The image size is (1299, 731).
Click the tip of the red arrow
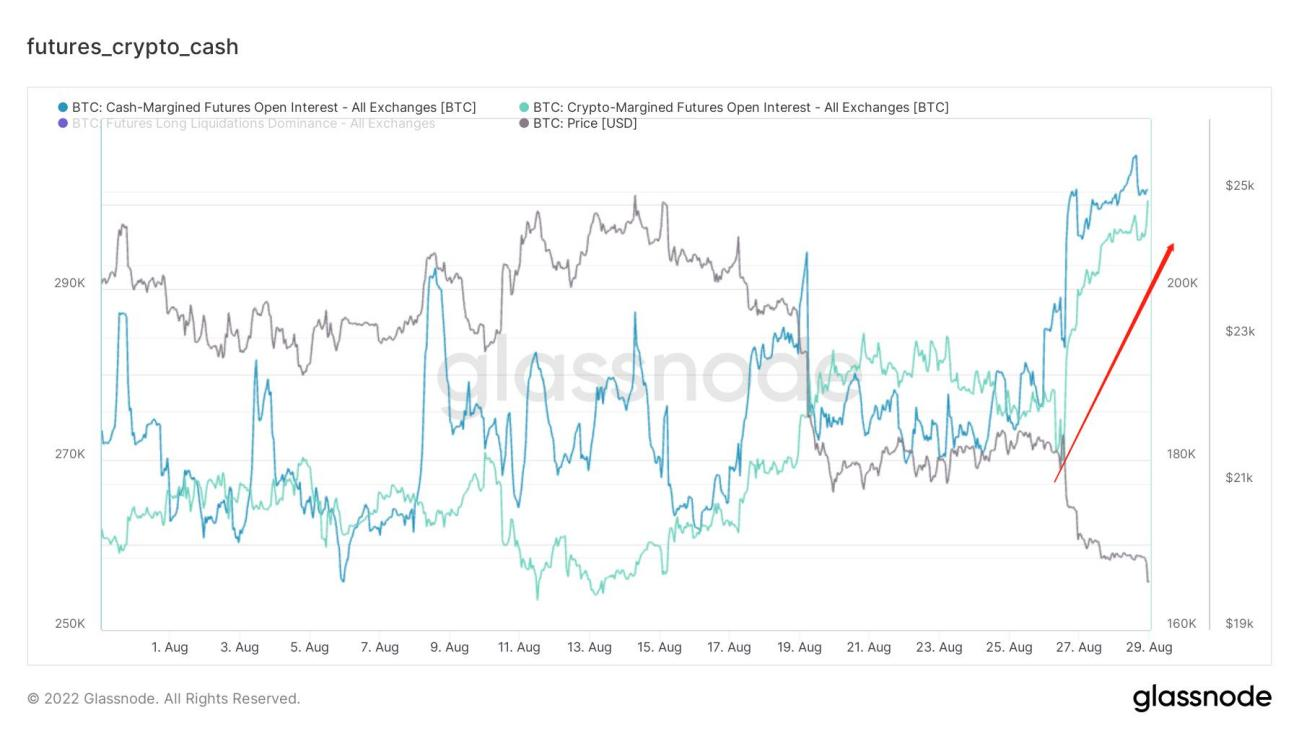pos(1173,244)
